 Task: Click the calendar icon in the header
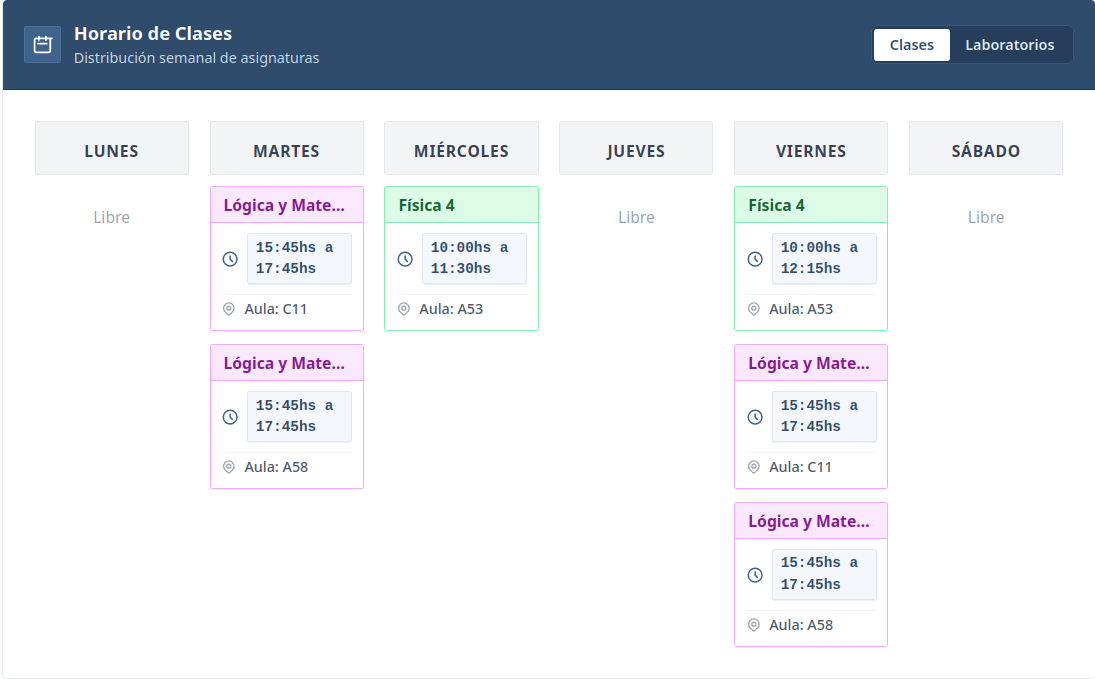tap(43, 45)
